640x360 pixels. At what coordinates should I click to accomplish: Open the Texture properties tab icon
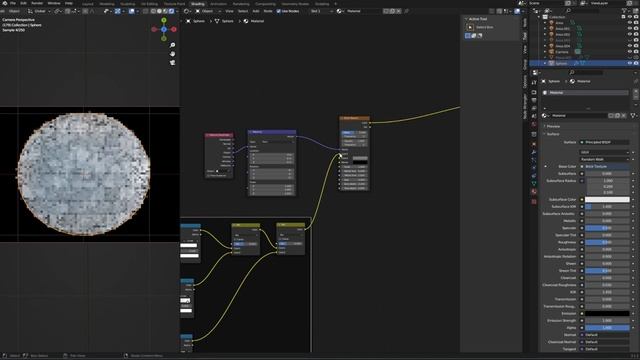(534, 202)
